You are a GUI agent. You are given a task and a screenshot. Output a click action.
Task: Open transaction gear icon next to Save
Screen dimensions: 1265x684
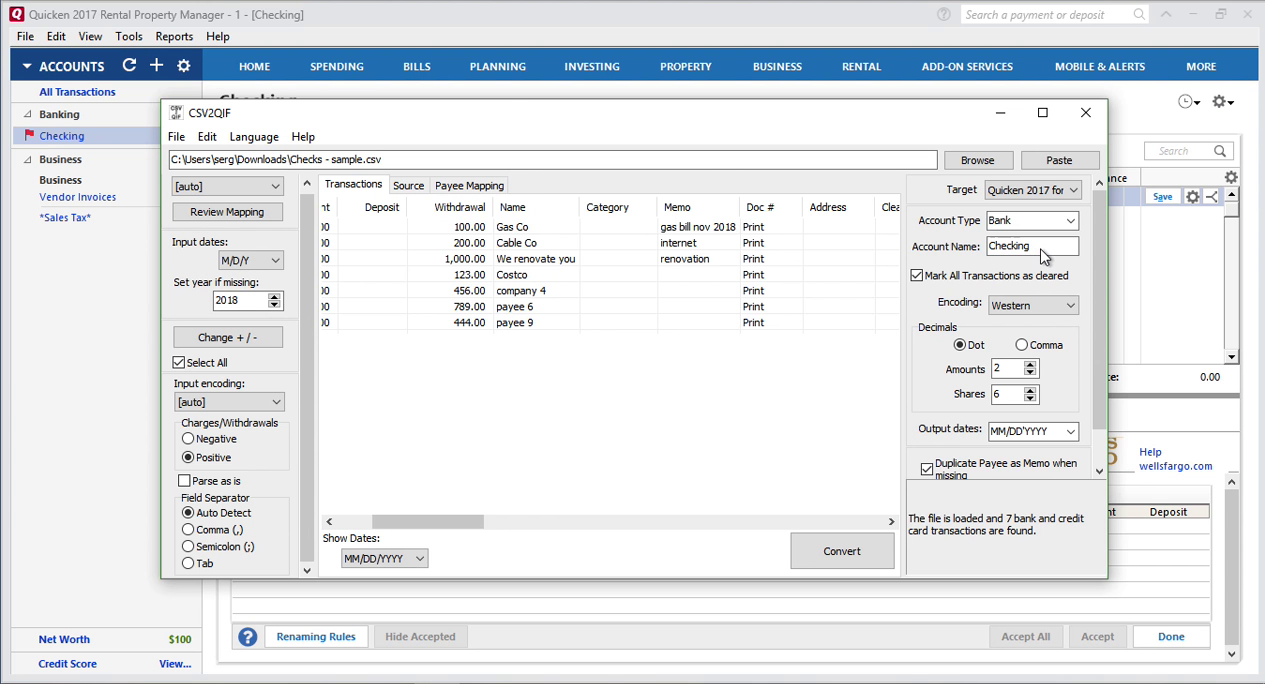click(x=1192, y=197)
